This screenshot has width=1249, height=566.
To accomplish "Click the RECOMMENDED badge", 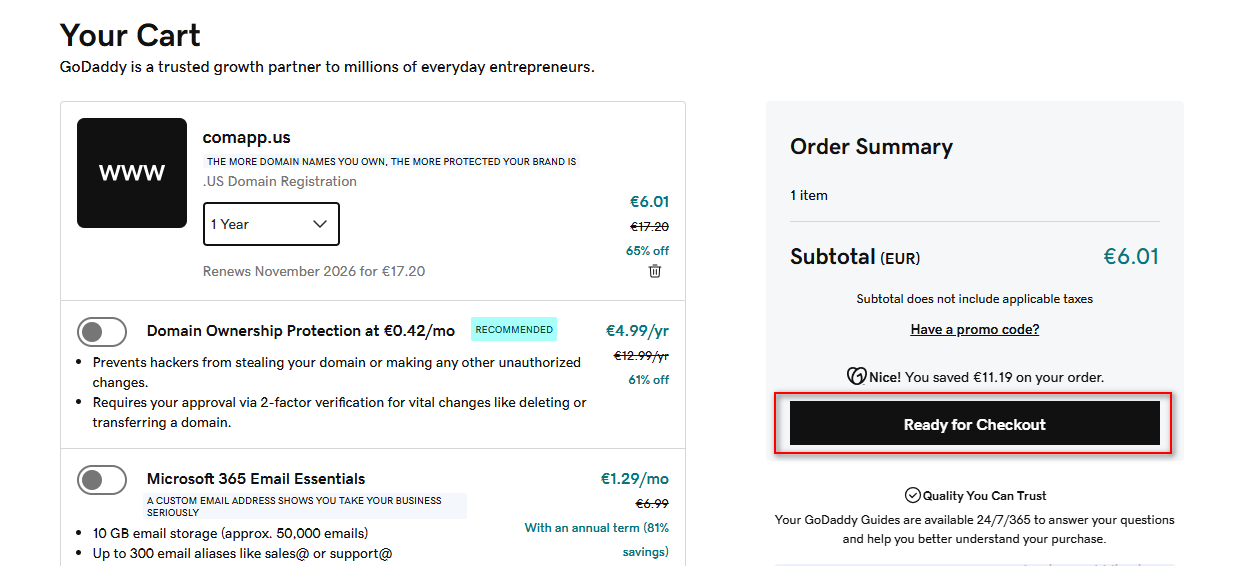I will 514,329.
